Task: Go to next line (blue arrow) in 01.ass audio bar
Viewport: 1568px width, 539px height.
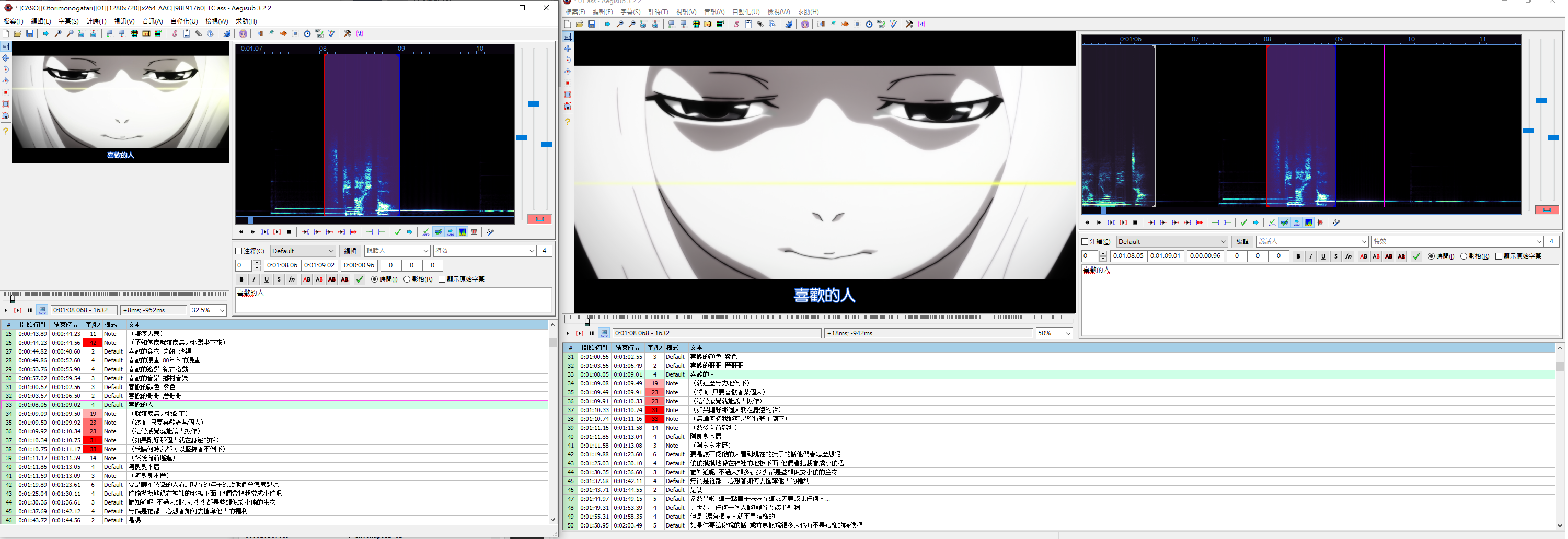Action: point(1256,222)
